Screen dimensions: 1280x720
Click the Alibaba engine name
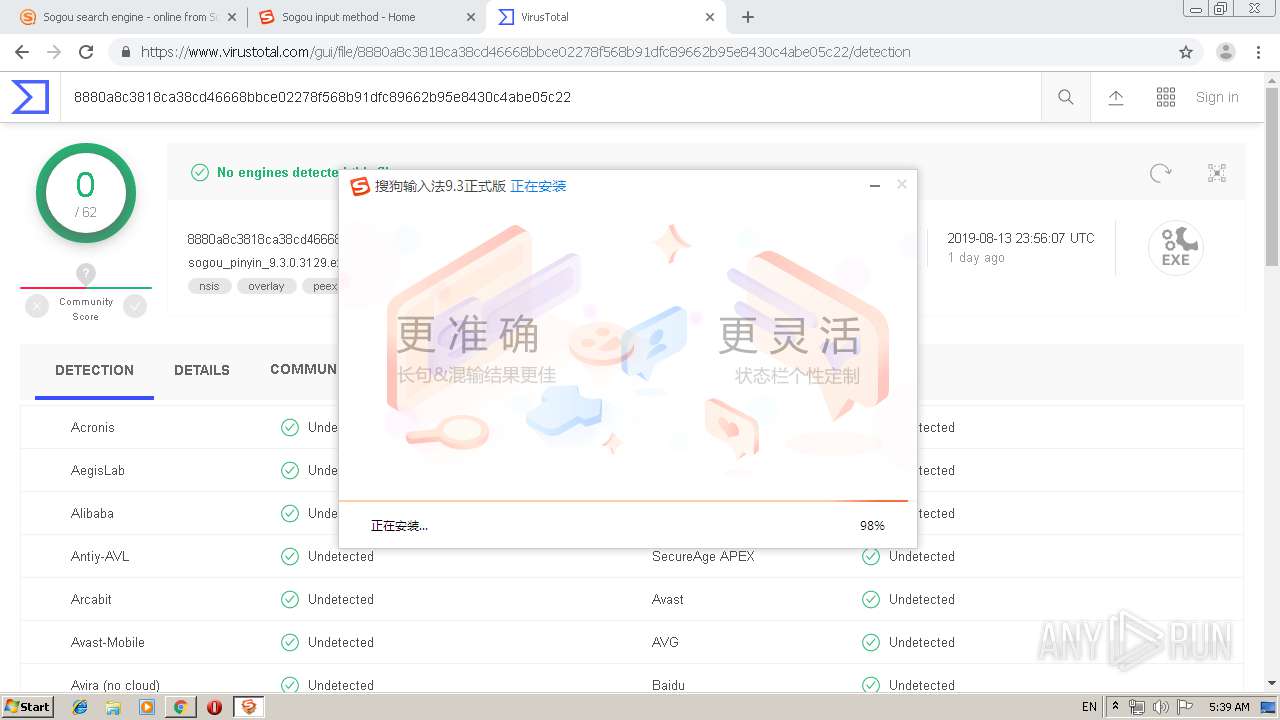92,513
